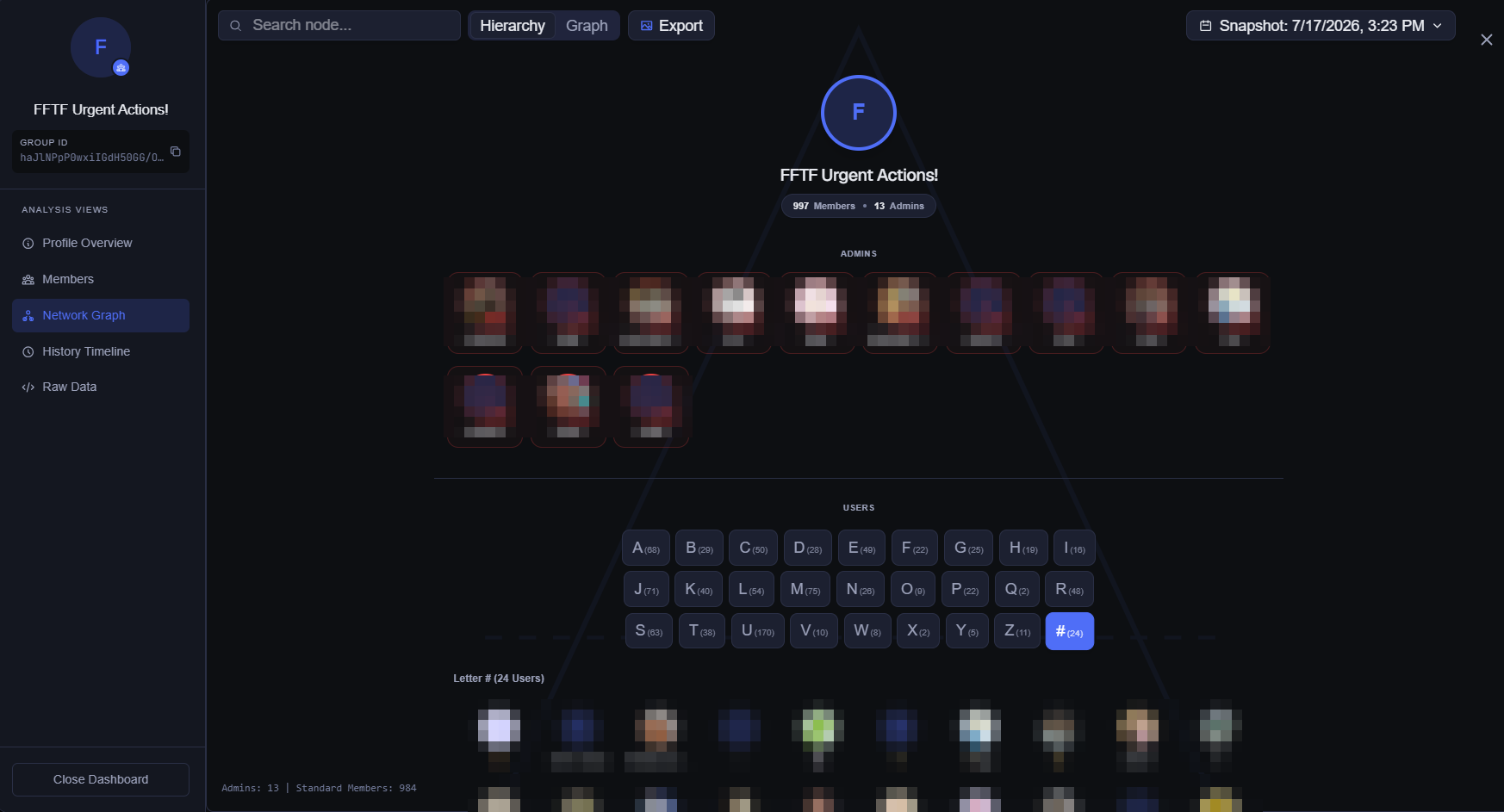Select letter S user group

(649, 631)
